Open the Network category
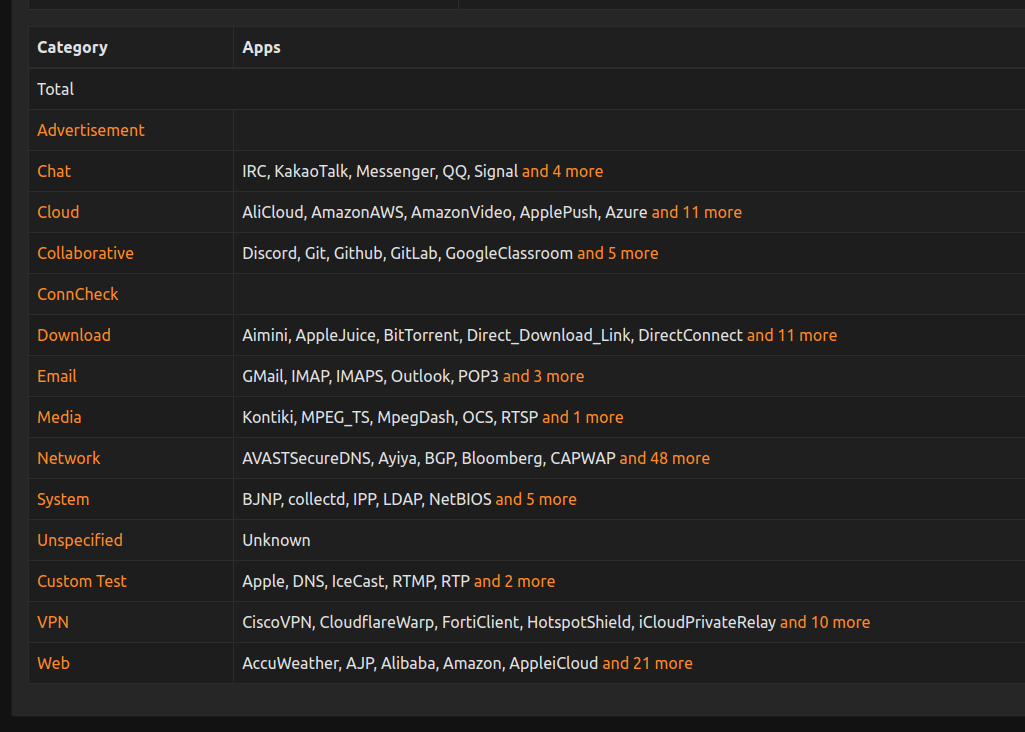 click(69, 458)
